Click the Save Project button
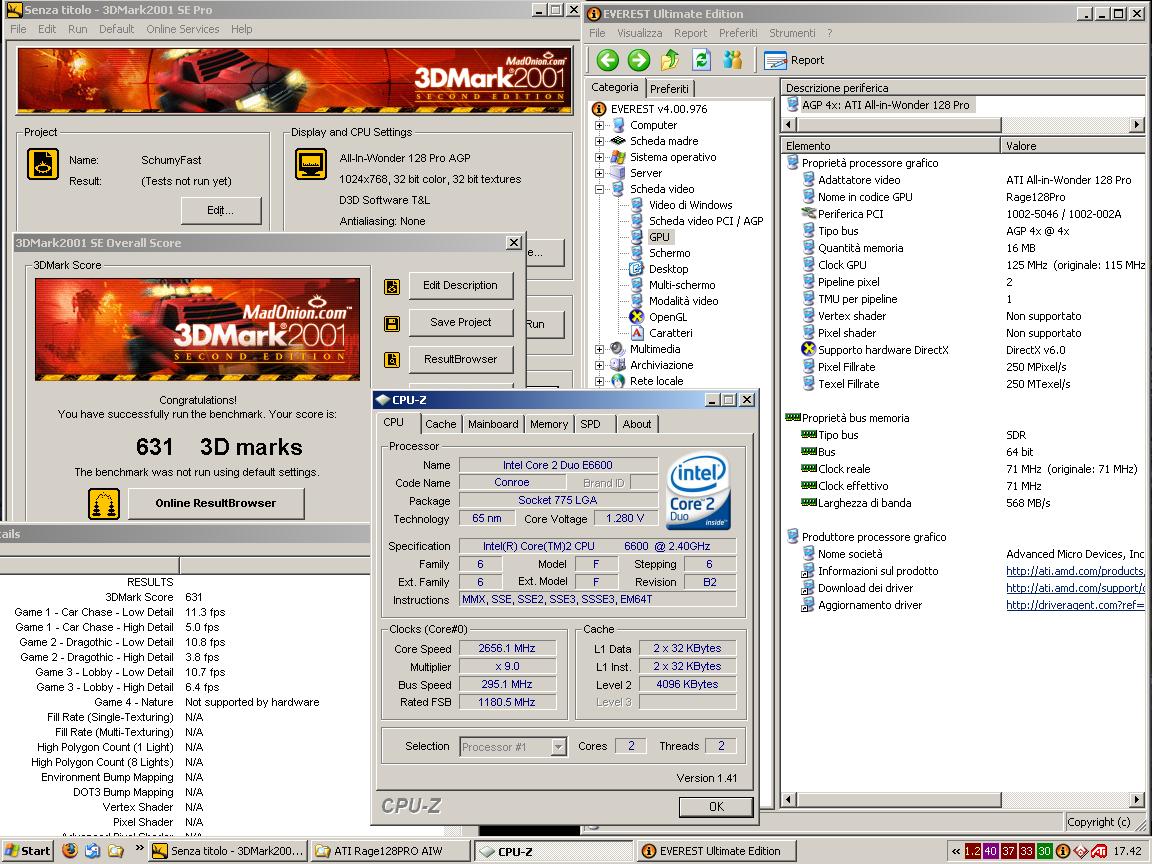 461,323
